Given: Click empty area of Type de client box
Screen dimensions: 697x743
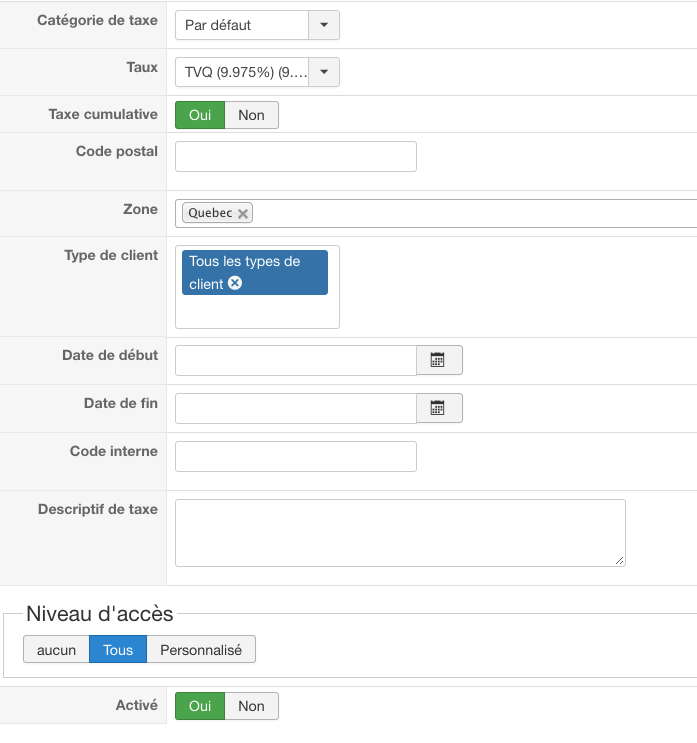Looking at the screenshot, I should 257,312.
